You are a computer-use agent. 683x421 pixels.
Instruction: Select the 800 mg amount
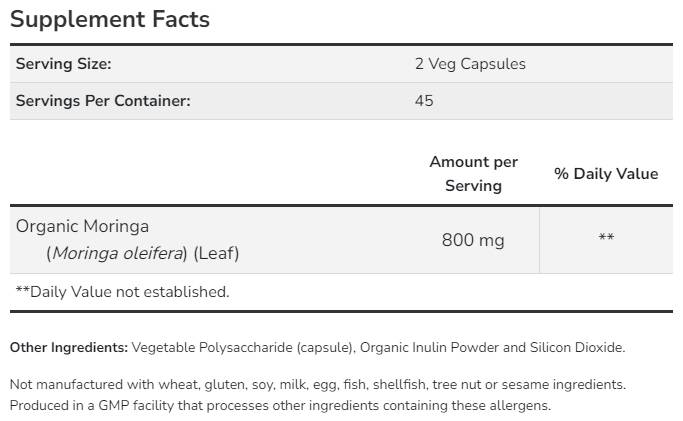tap(473, 240)
